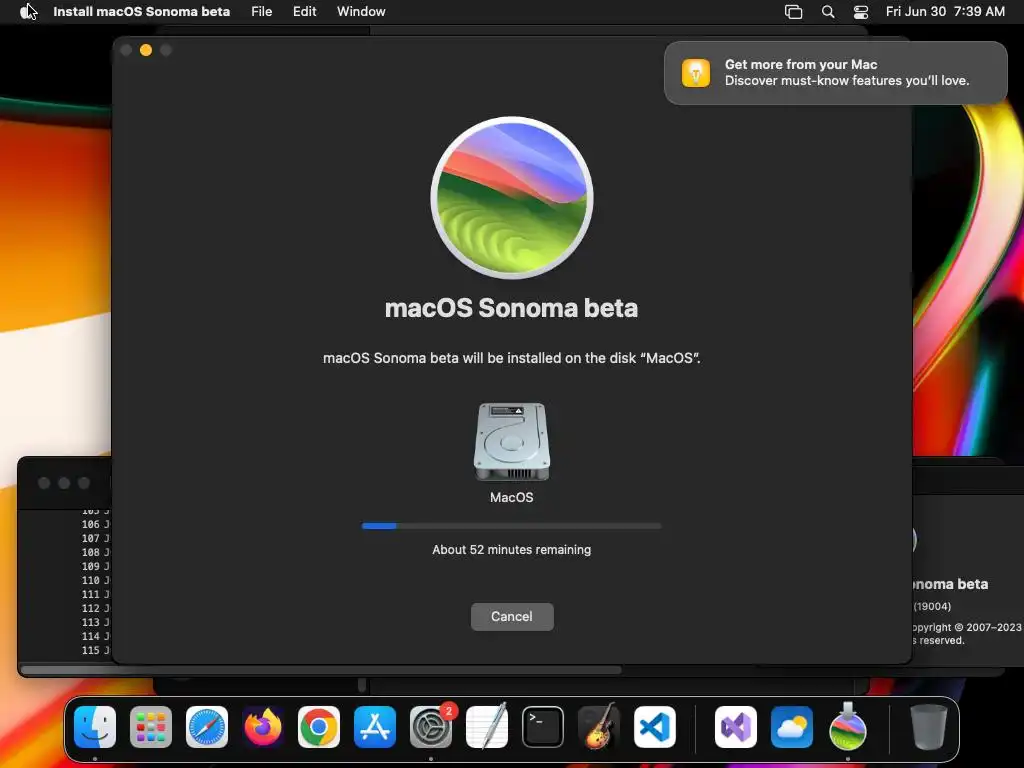Click the macOS Sonoma logo image
Viewport: 1024px width, 768px height.
click(512, 197)
